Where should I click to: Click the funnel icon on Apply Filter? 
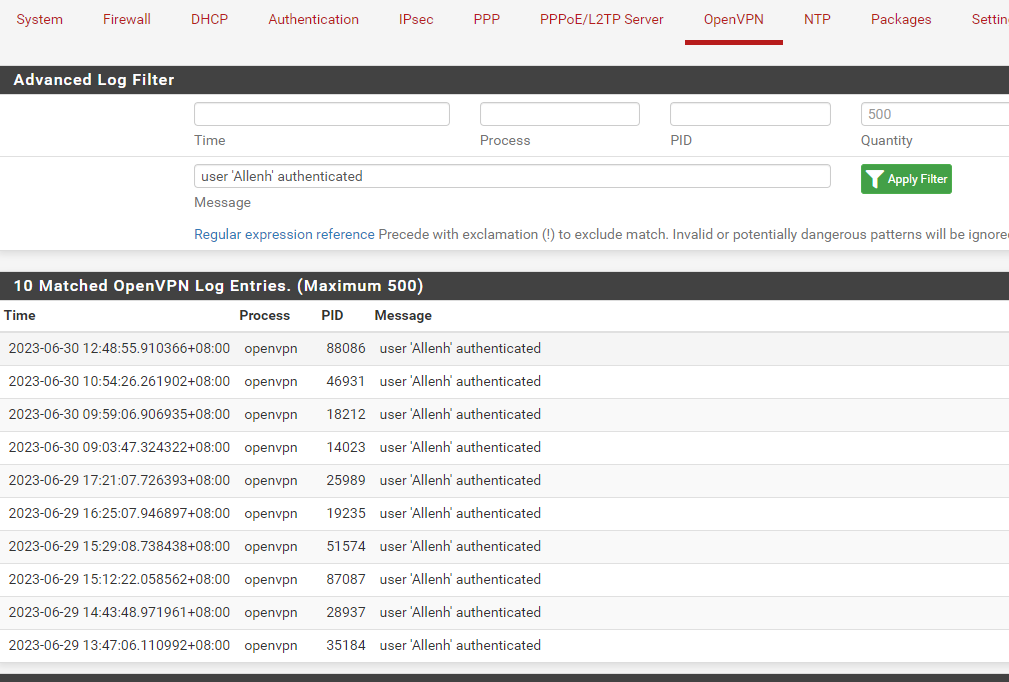pos(875,179)
